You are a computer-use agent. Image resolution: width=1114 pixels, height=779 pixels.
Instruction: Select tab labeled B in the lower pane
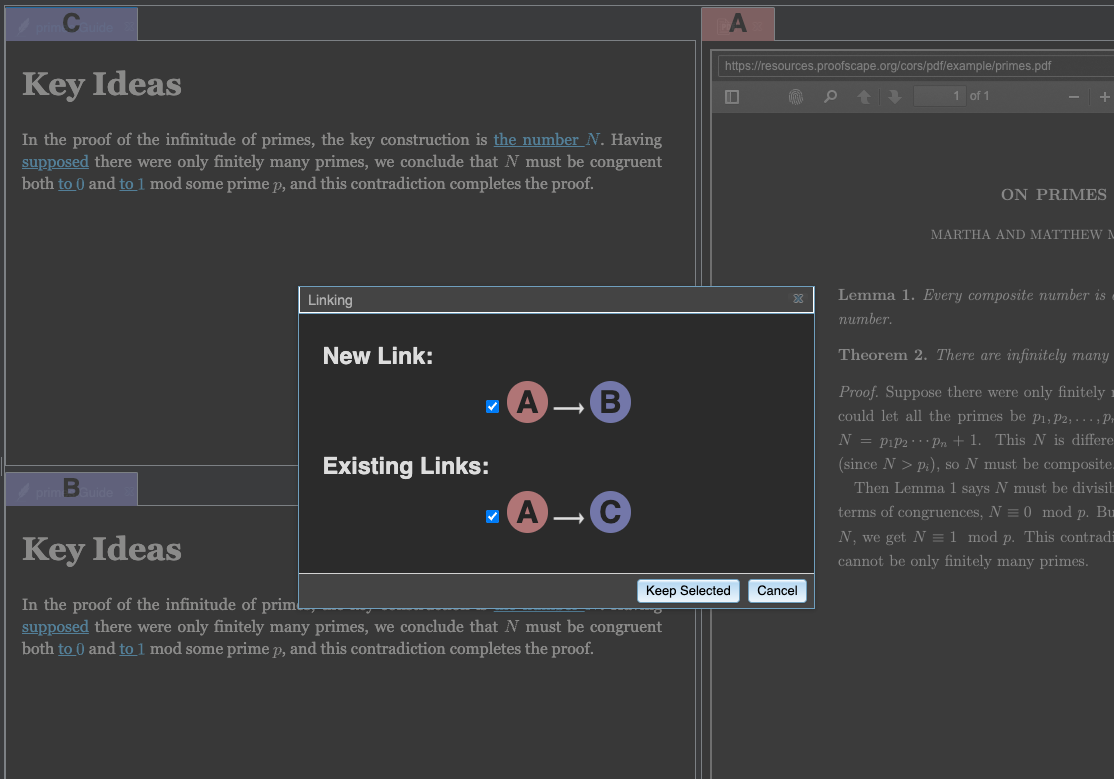[x=71, y=489]
